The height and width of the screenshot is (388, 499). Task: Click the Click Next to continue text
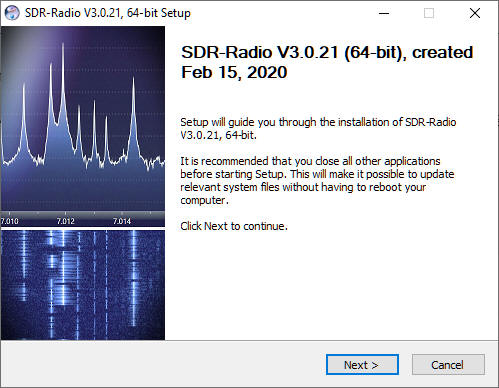(234, 226)
